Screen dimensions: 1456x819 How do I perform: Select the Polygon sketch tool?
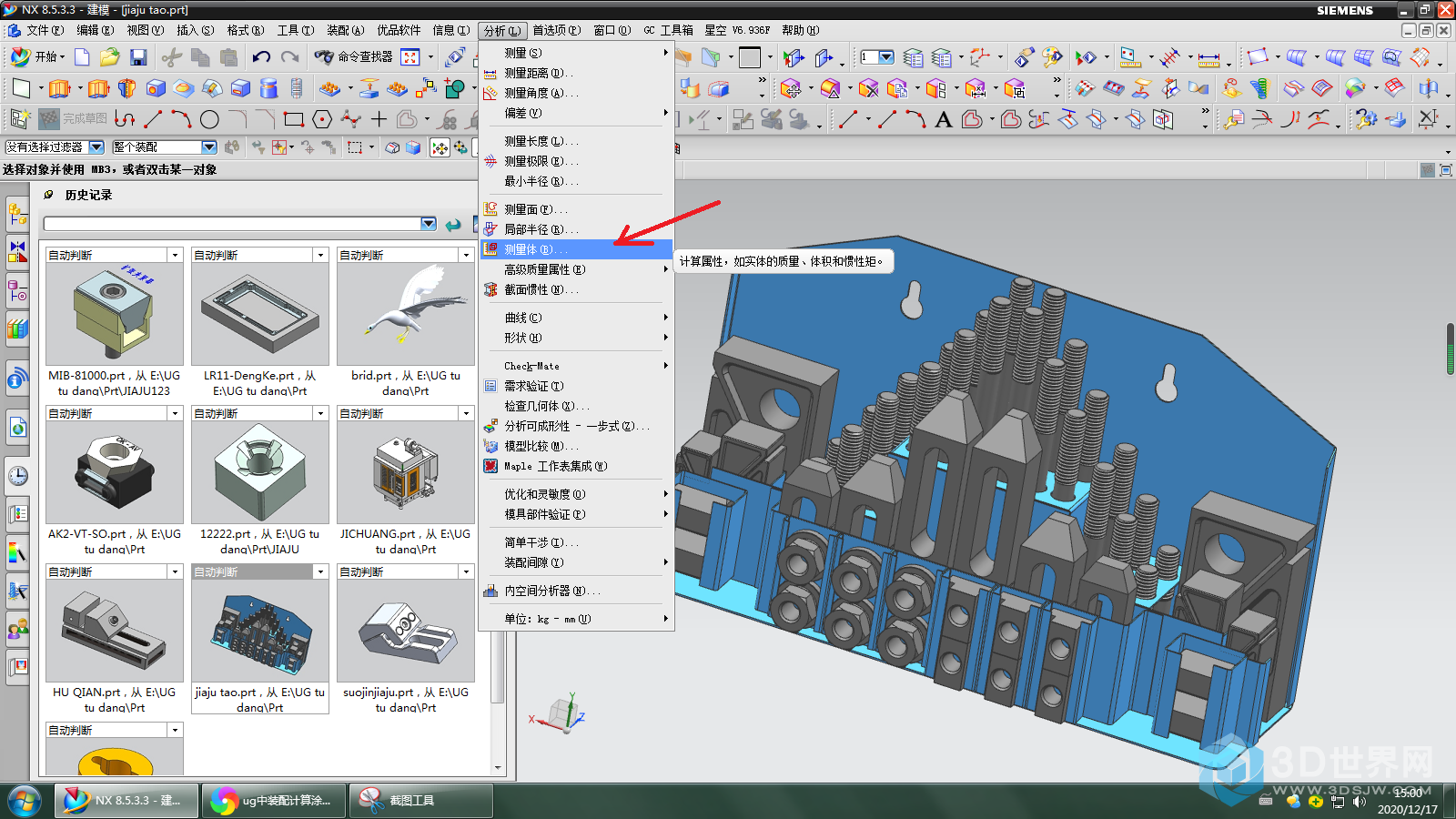coord(322,119)
